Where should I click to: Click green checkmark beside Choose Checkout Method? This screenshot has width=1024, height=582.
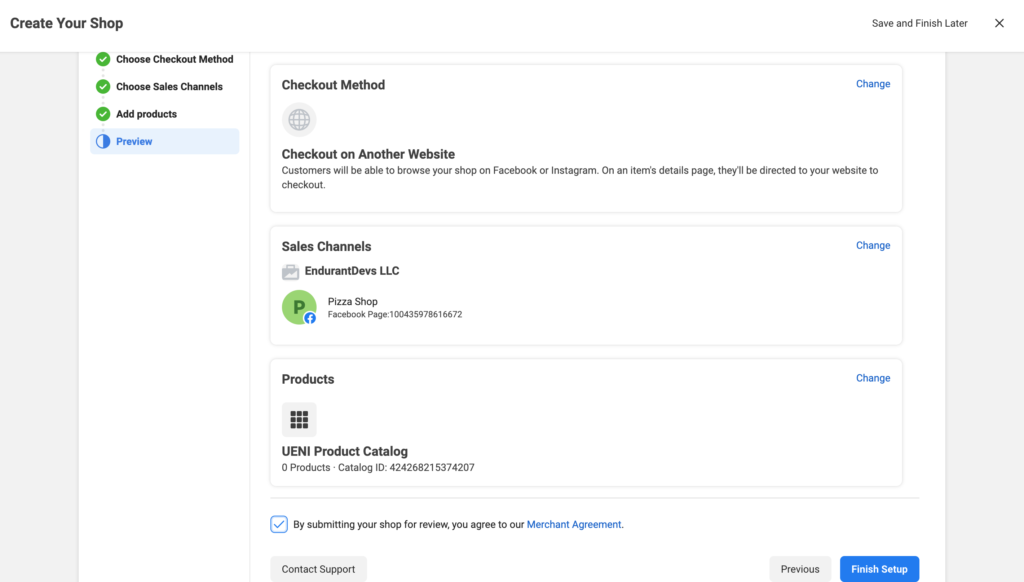coord(103,59)
